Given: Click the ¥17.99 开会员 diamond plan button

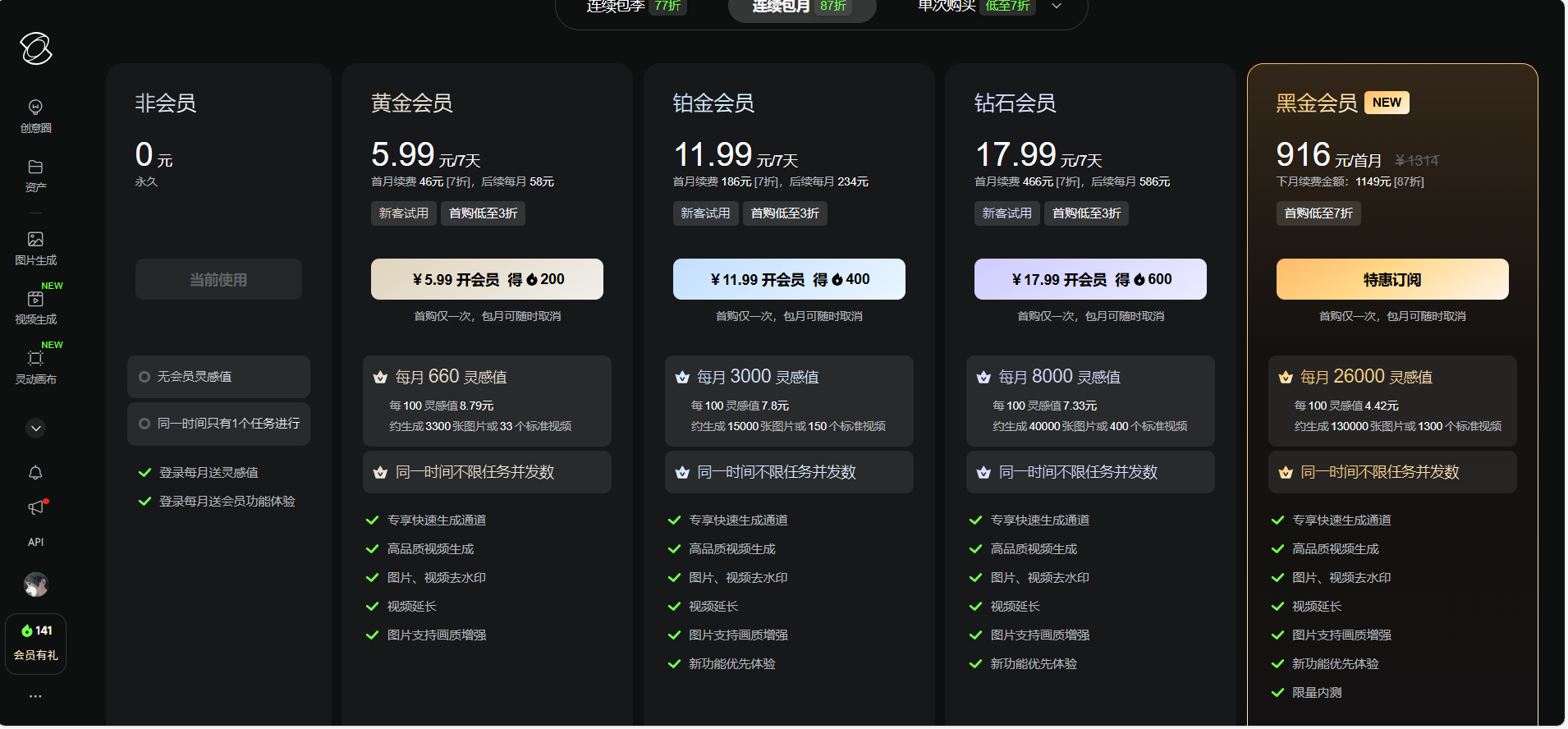Looking at the screenshot, I should coord(1089,279).
